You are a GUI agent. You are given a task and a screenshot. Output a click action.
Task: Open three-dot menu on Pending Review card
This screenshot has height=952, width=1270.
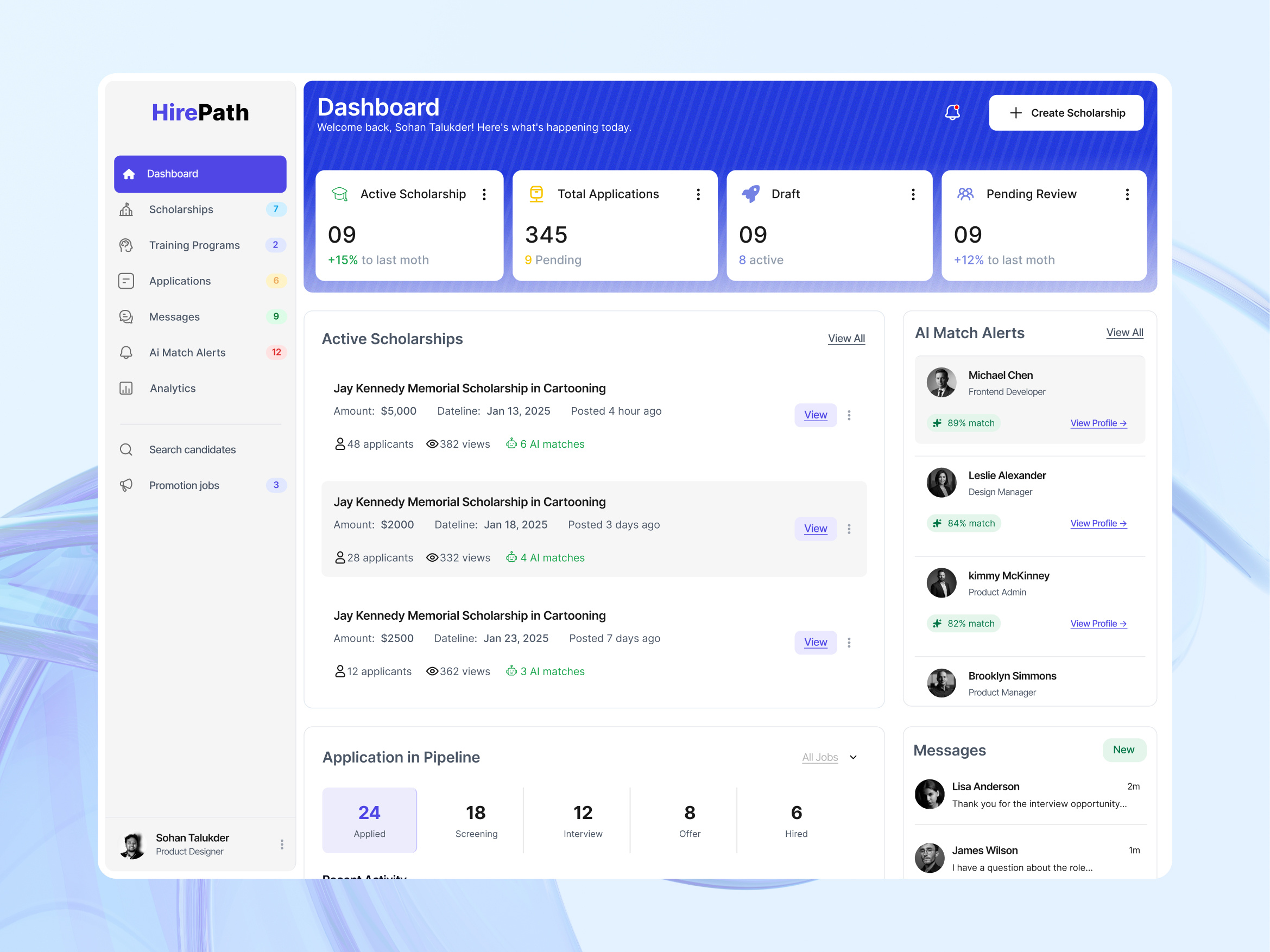pyautogui.click(x=1127, y=194)
